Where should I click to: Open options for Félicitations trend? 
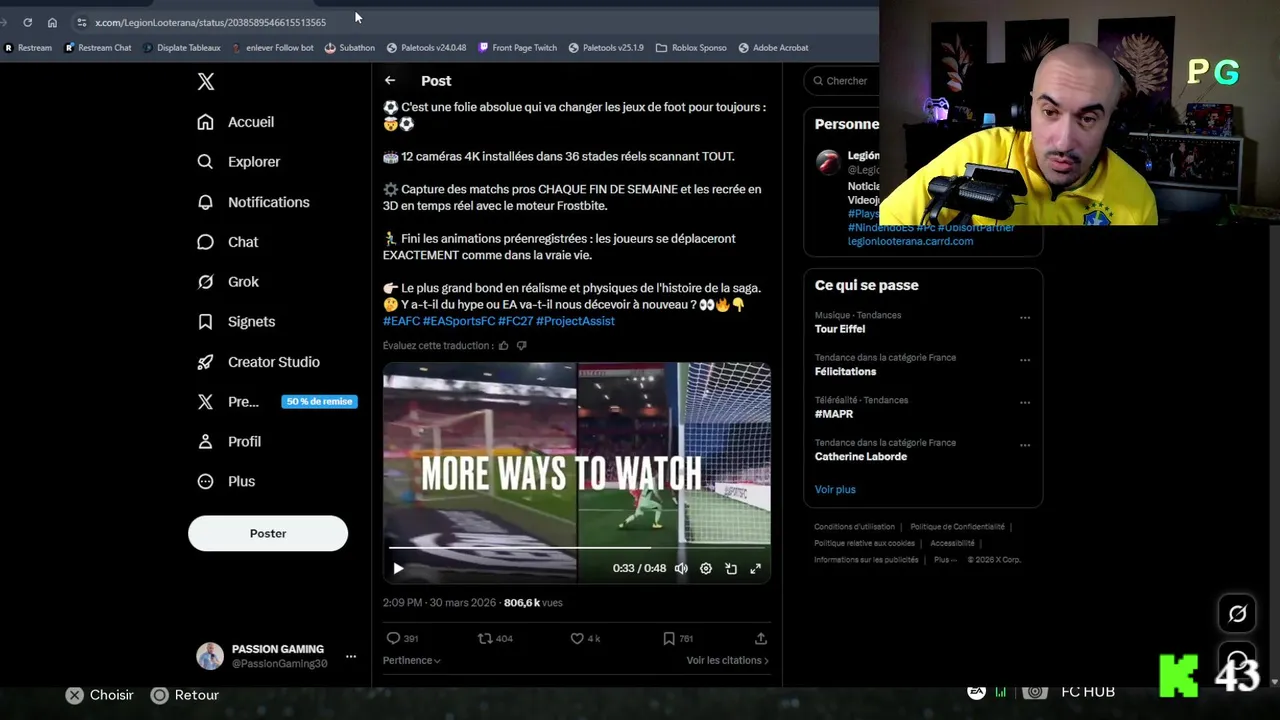click(1025, 360)
